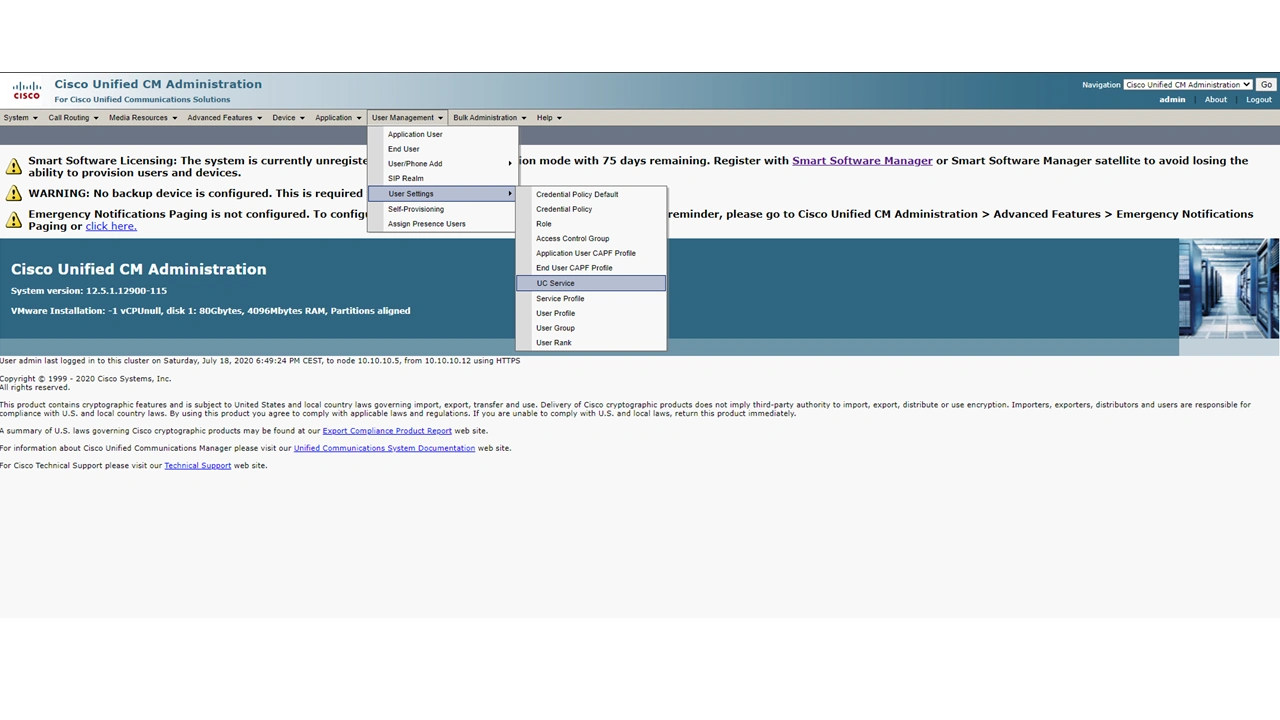Open the Advanced Features menu
This screenshot has width=1280, height=720.
(224, 118)
